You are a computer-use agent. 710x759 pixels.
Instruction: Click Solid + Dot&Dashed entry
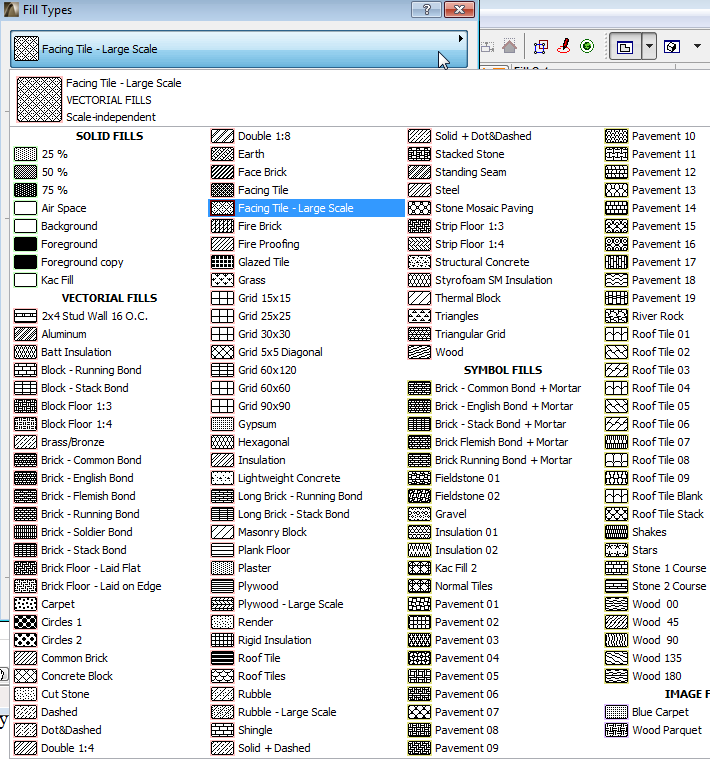(x=483, y=136)
